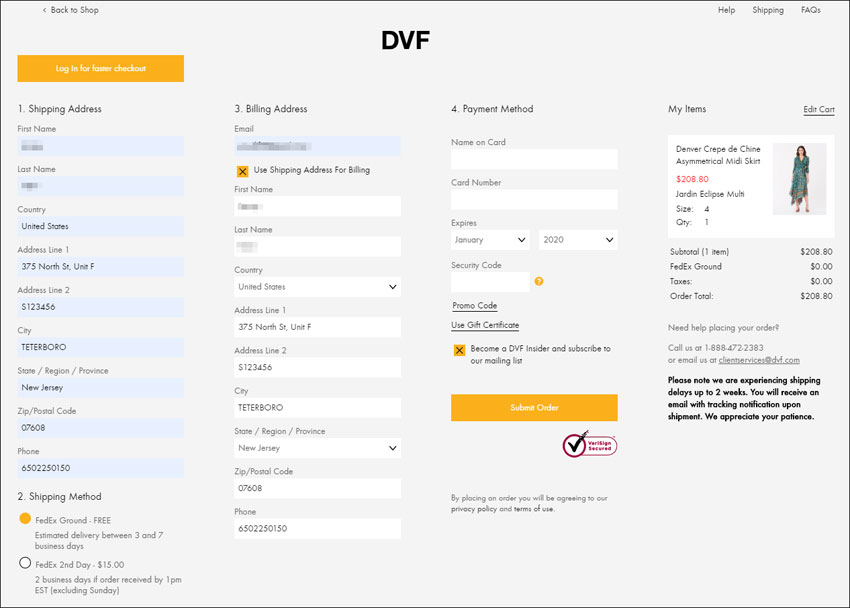Click the DVF logo
Image resolution: width=850 pixels, height=608 pixels.
click(x=405, y=41)
